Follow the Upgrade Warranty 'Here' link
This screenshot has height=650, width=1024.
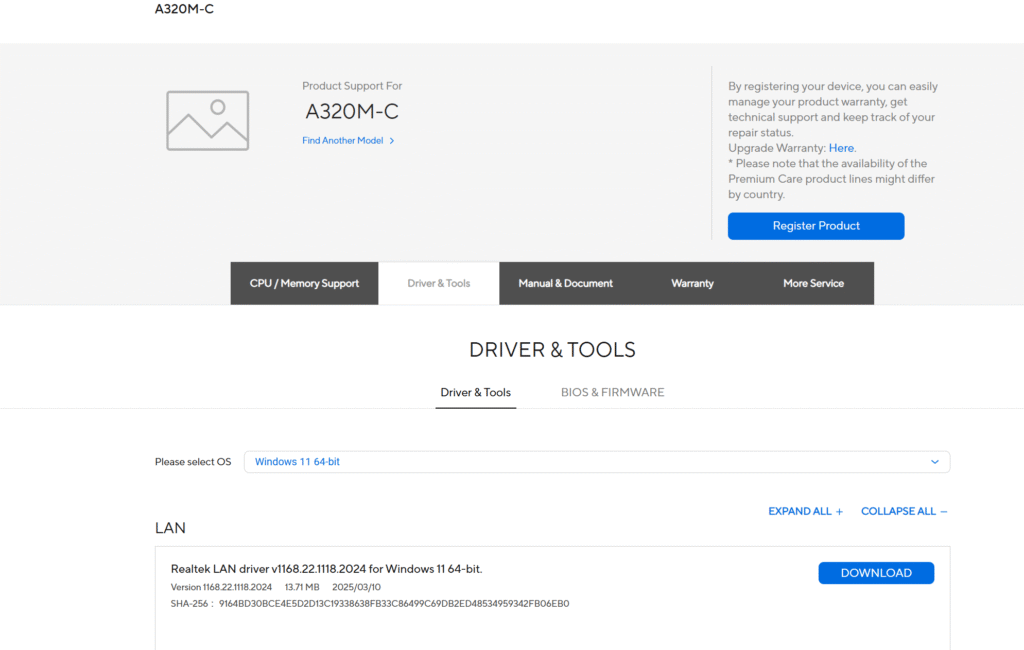tap(841, 148)
